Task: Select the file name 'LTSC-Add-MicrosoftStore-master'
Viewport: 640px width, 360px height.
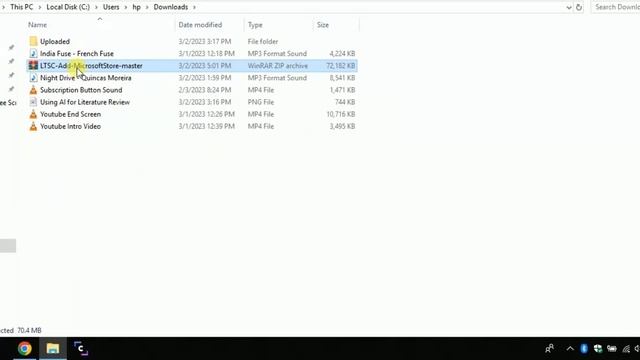Action: 91,66
